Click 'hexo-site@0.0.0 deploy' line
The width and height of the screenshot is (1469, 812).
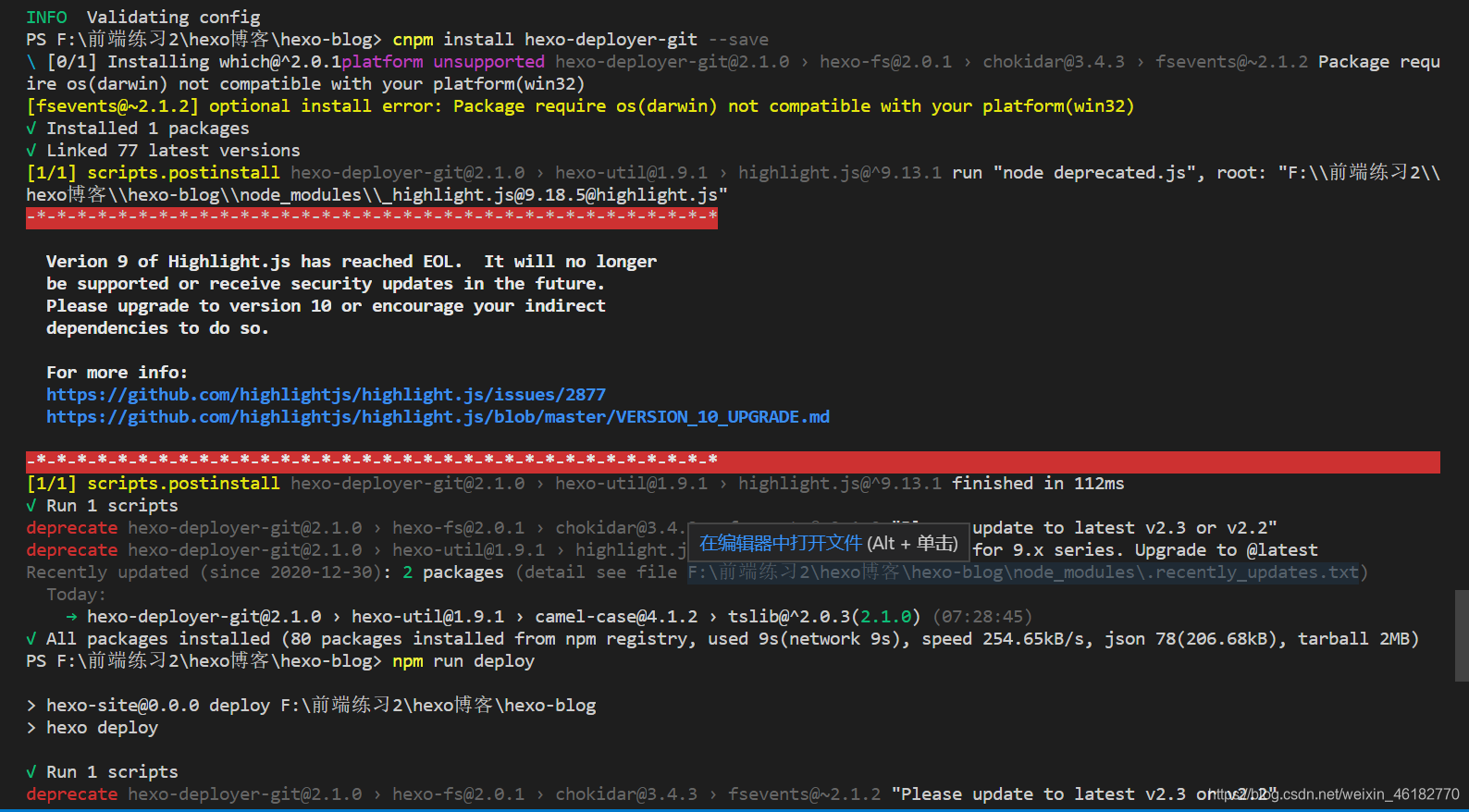coord(311,706)
